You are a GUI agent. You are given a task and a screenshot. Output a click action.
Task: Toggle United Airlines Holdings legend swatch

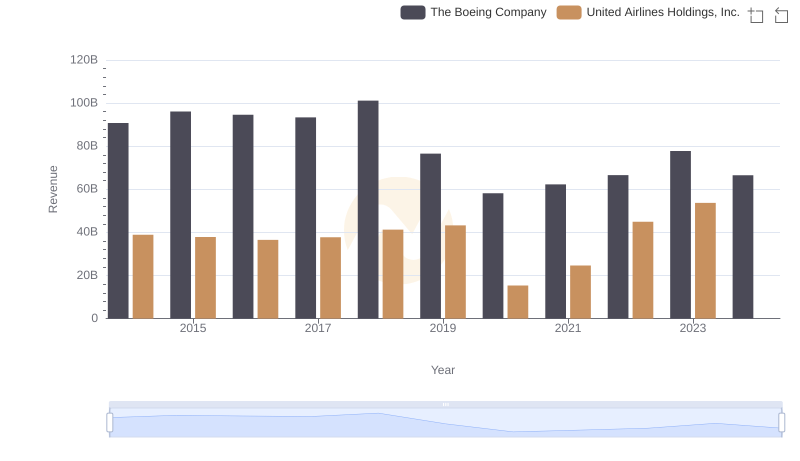tap(569, 12)
